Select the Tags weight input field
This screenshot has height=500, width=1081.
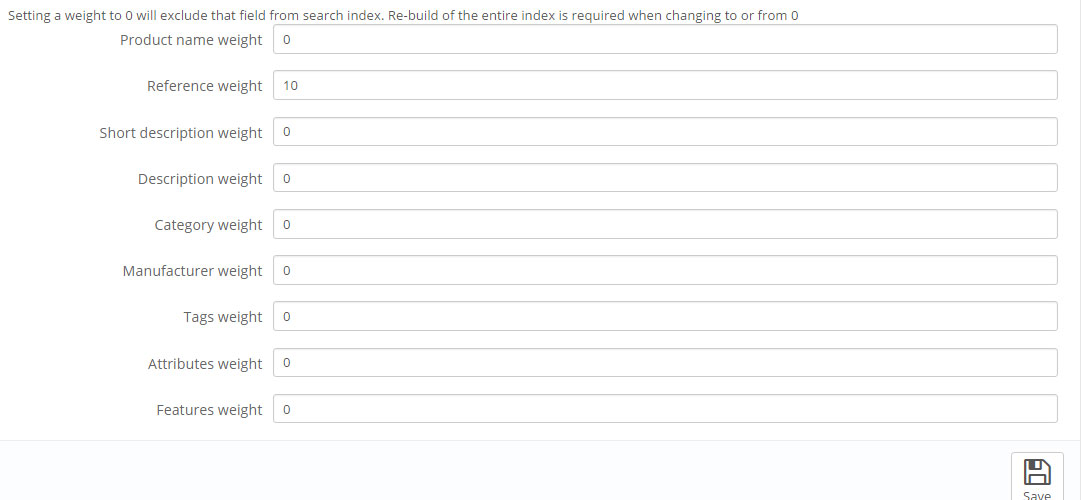(664, 316)
